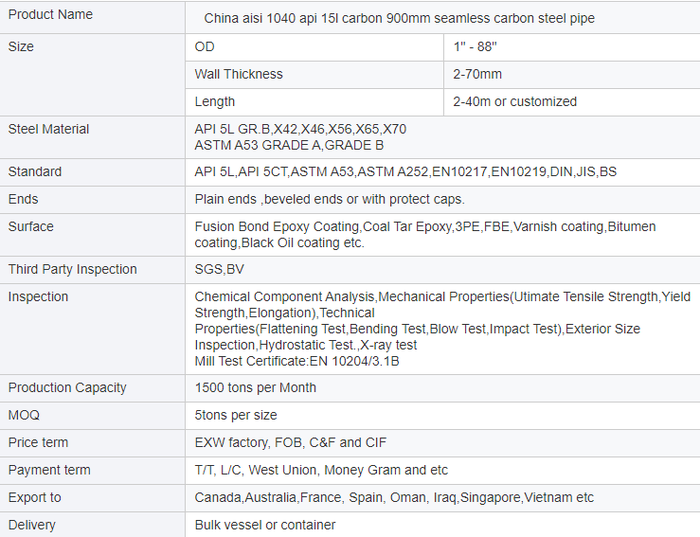This screenshot has width=700, height=537.
Task: Click the SGS,BV inspection value
Action: tap(219, 269)
